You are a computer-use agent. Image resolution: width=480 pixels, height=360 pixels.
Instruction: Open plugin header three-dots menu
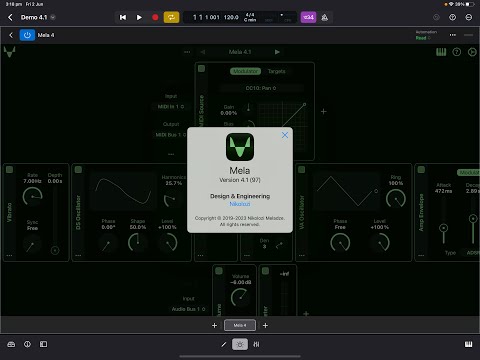(452, 35)
